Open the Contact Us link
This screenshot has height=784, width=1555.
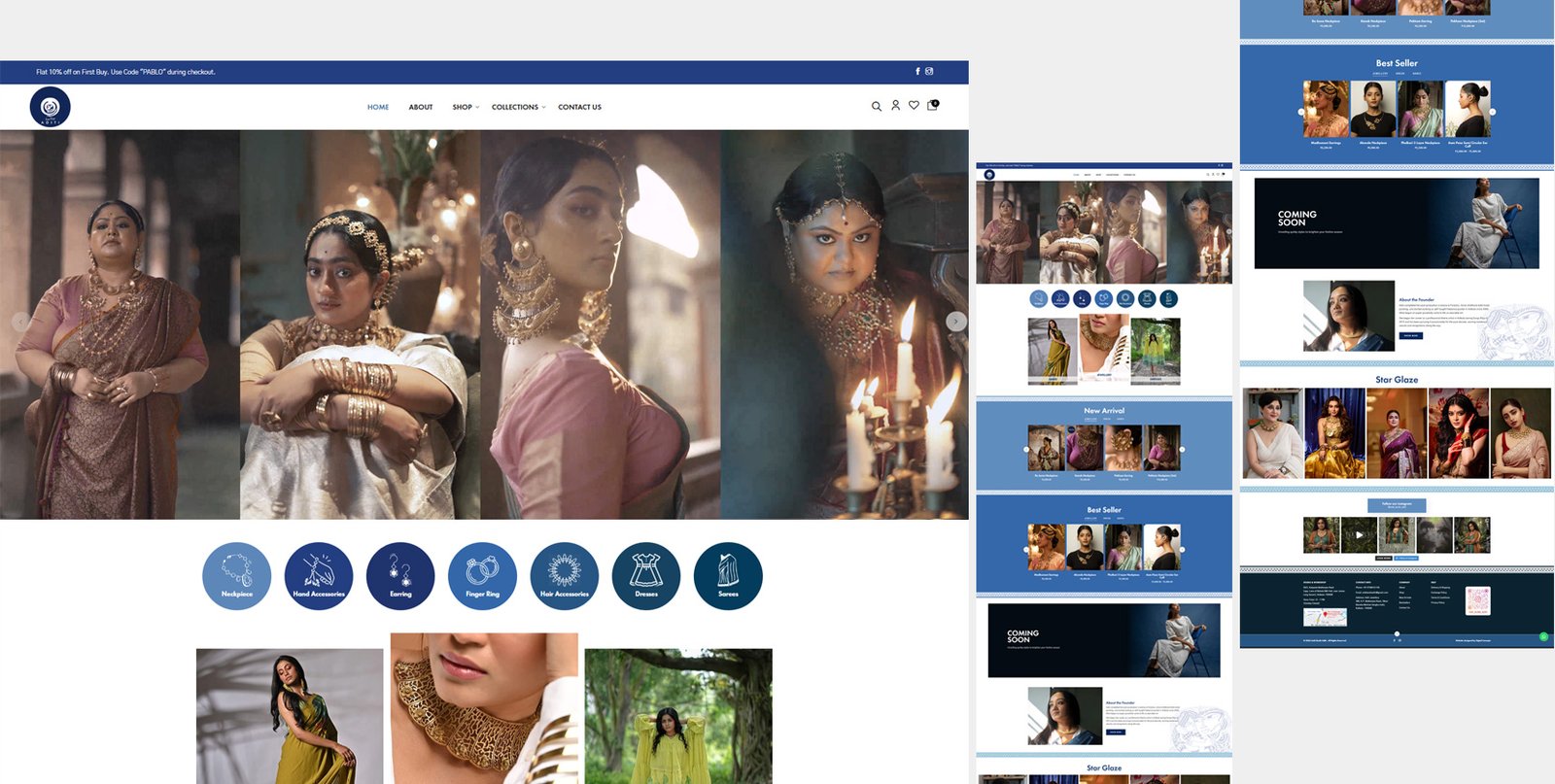tap(579, 107)
